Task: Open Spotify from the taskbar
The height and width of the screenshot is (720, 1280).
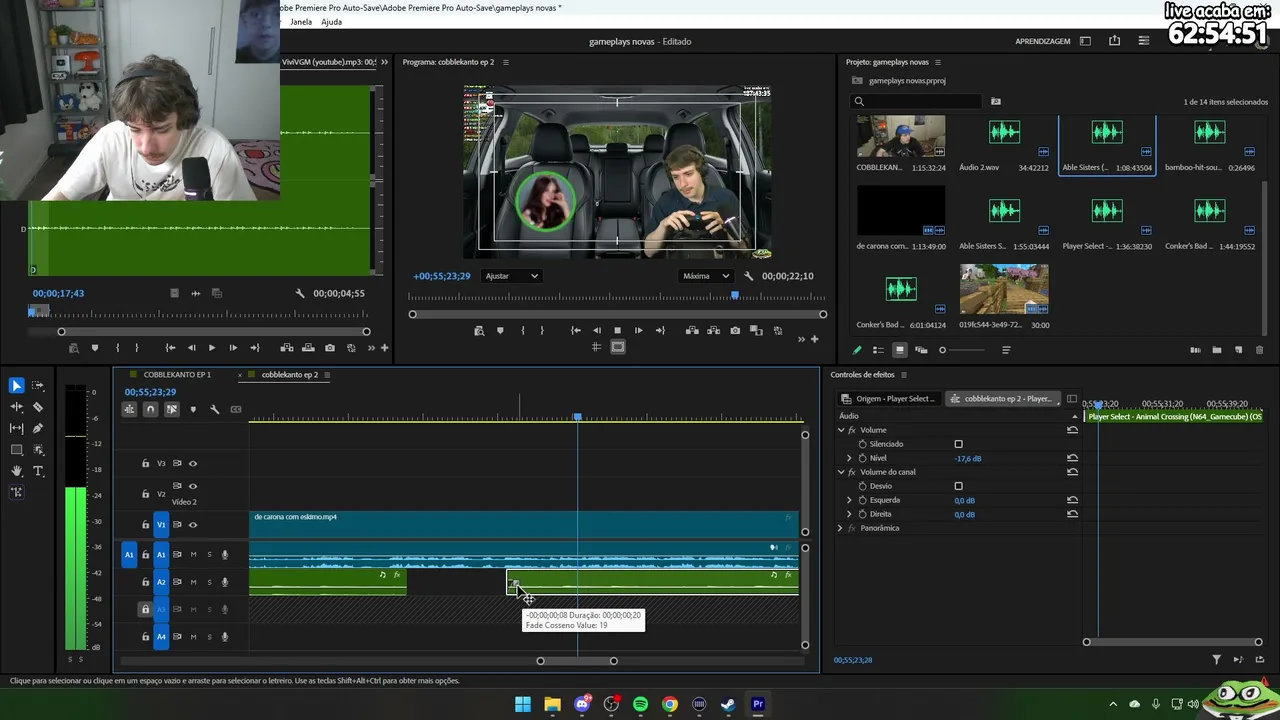Action: tap(640, 704)
